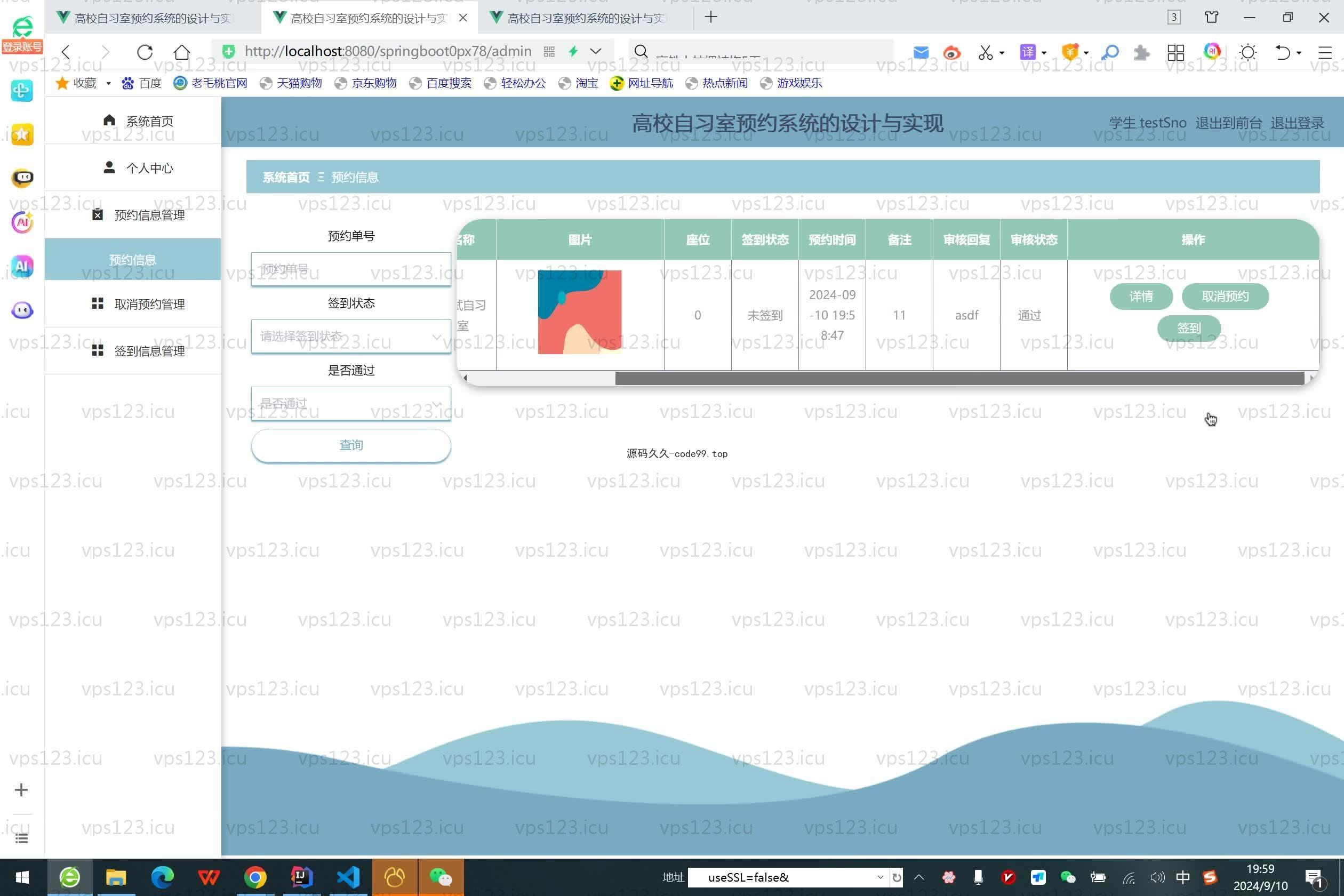The height and width of the screenshot is (896, 1344).
Task: Focus the 预约单号 input field
Action: click(351, 269)
